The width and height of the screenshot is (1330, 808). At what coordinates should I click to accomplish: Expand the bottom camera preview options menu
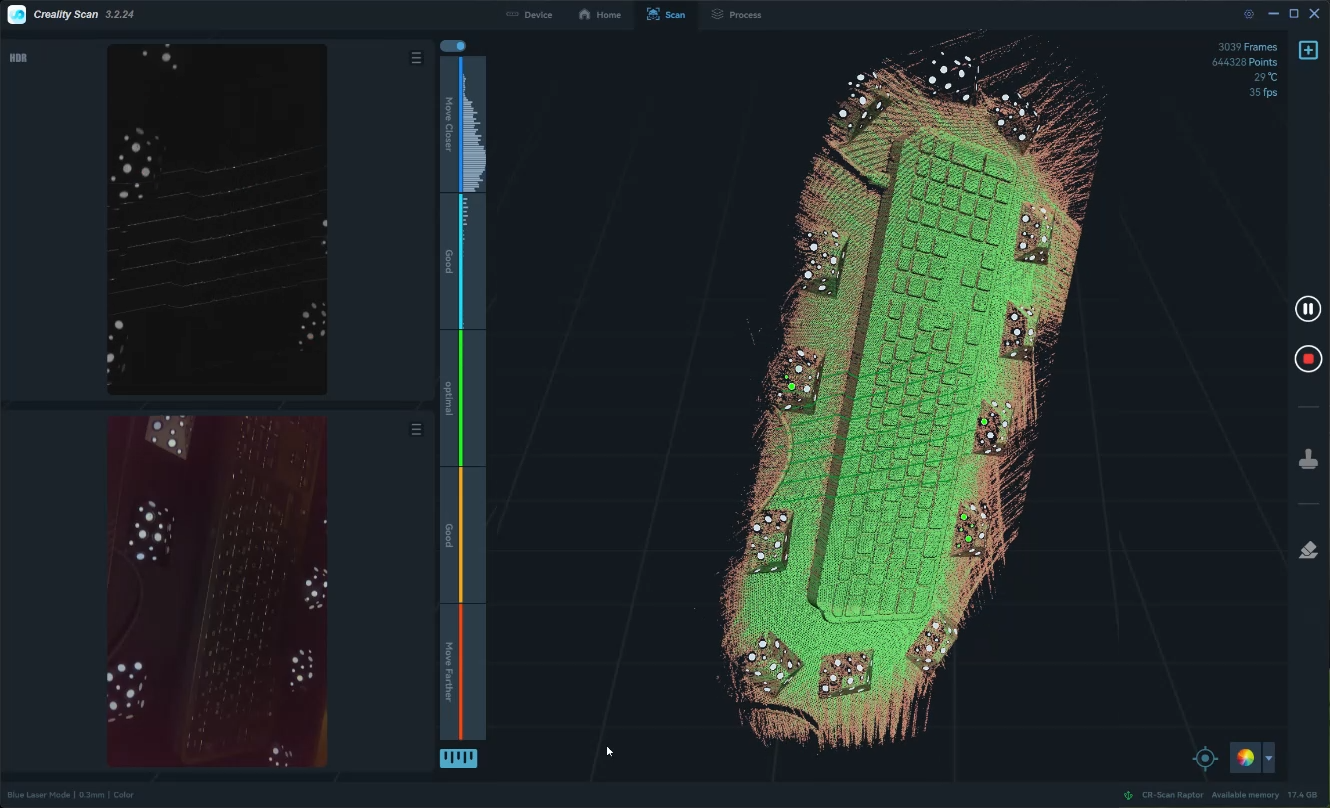416,428
